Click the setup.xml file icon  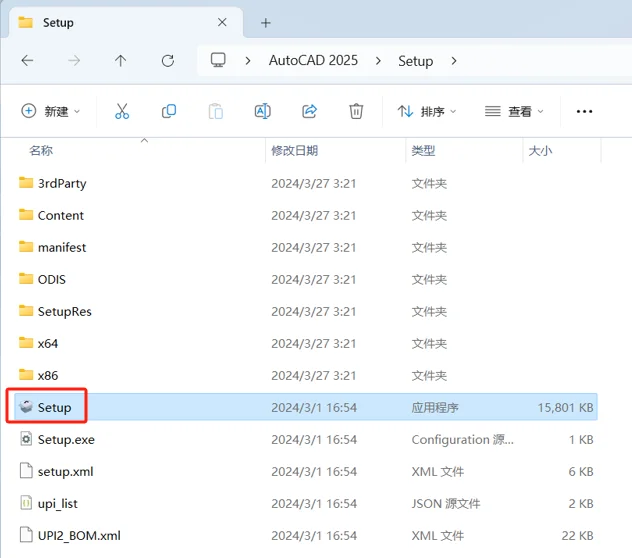[26, 471]
